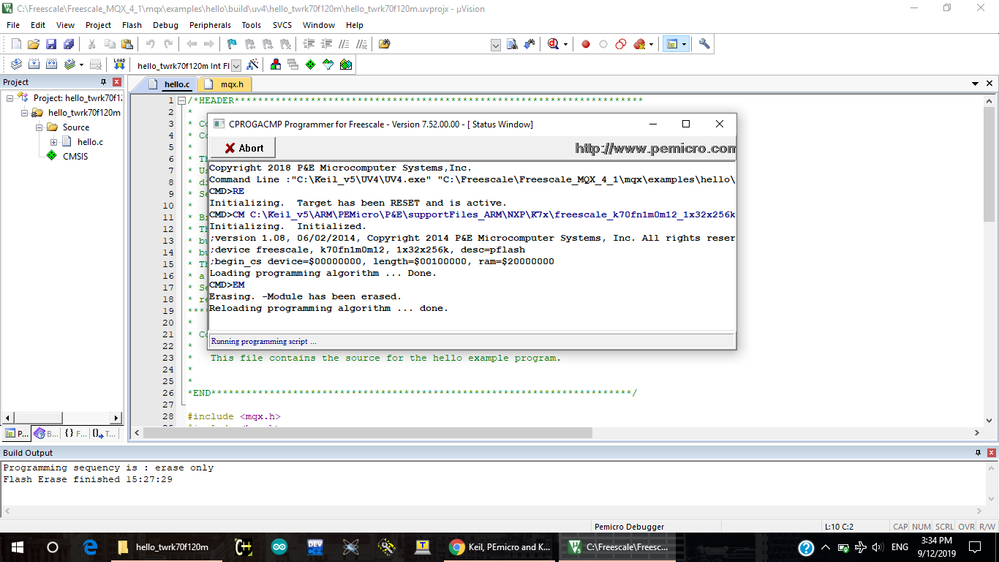999x562 pixels.
Task: Expand hello.c file dependencies
Action: [x=54, y=142]
